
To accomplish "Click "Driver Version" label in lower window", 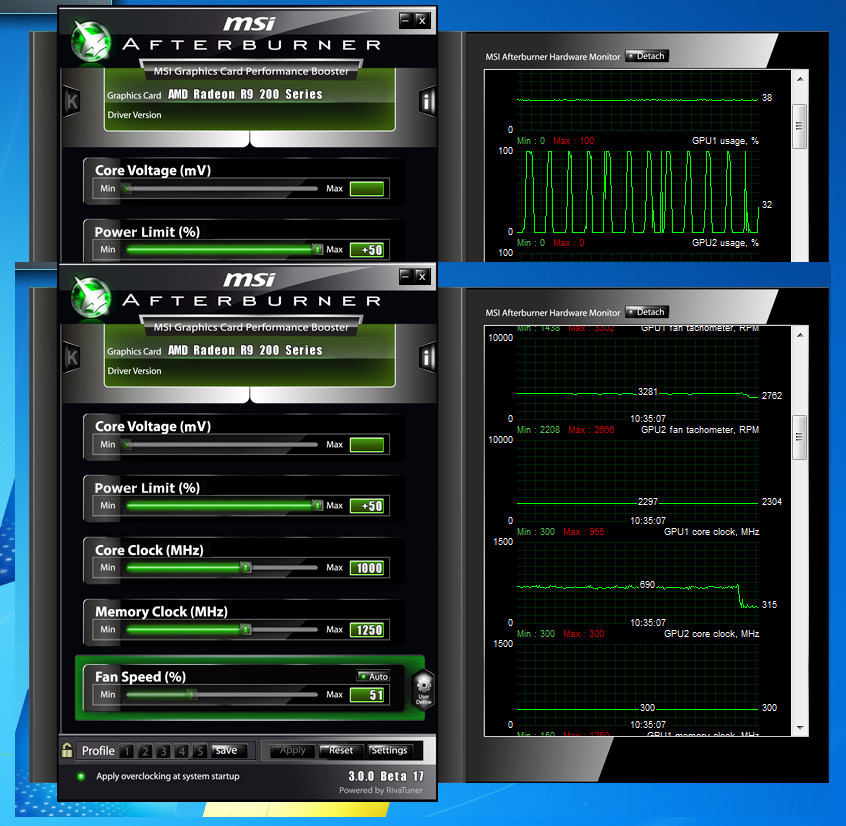I will [x=134, y=371].
